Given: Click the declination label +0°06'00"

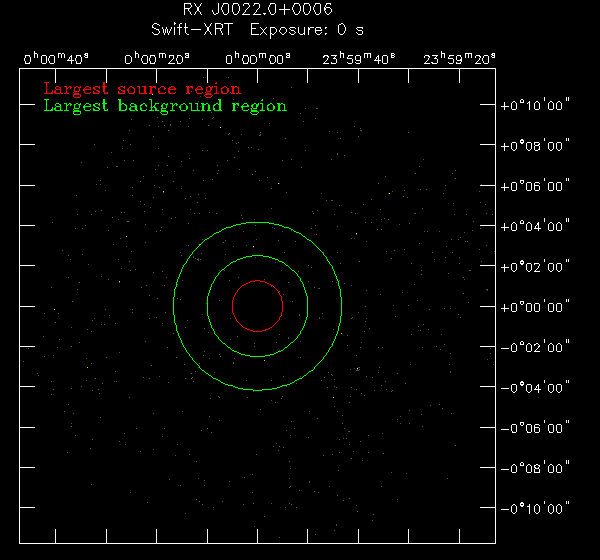Looking at the screenshot, I should click(535, 185).
